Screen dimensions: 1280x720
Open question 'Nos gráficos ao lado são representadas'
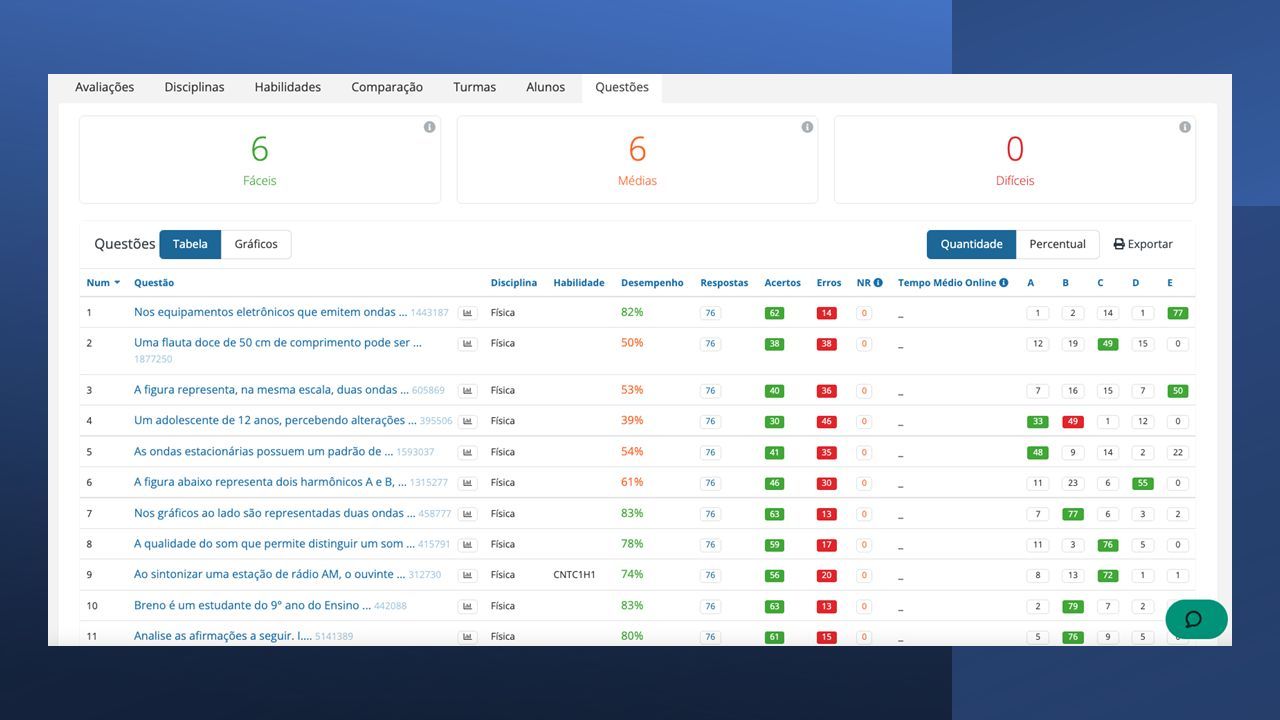(x=274, y=513)
